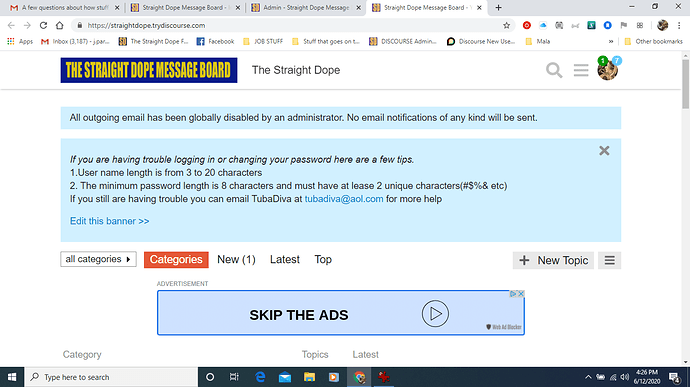The image size is (690, 387).
Task: Open the topic list options menu button
Action: coord(609,260)
